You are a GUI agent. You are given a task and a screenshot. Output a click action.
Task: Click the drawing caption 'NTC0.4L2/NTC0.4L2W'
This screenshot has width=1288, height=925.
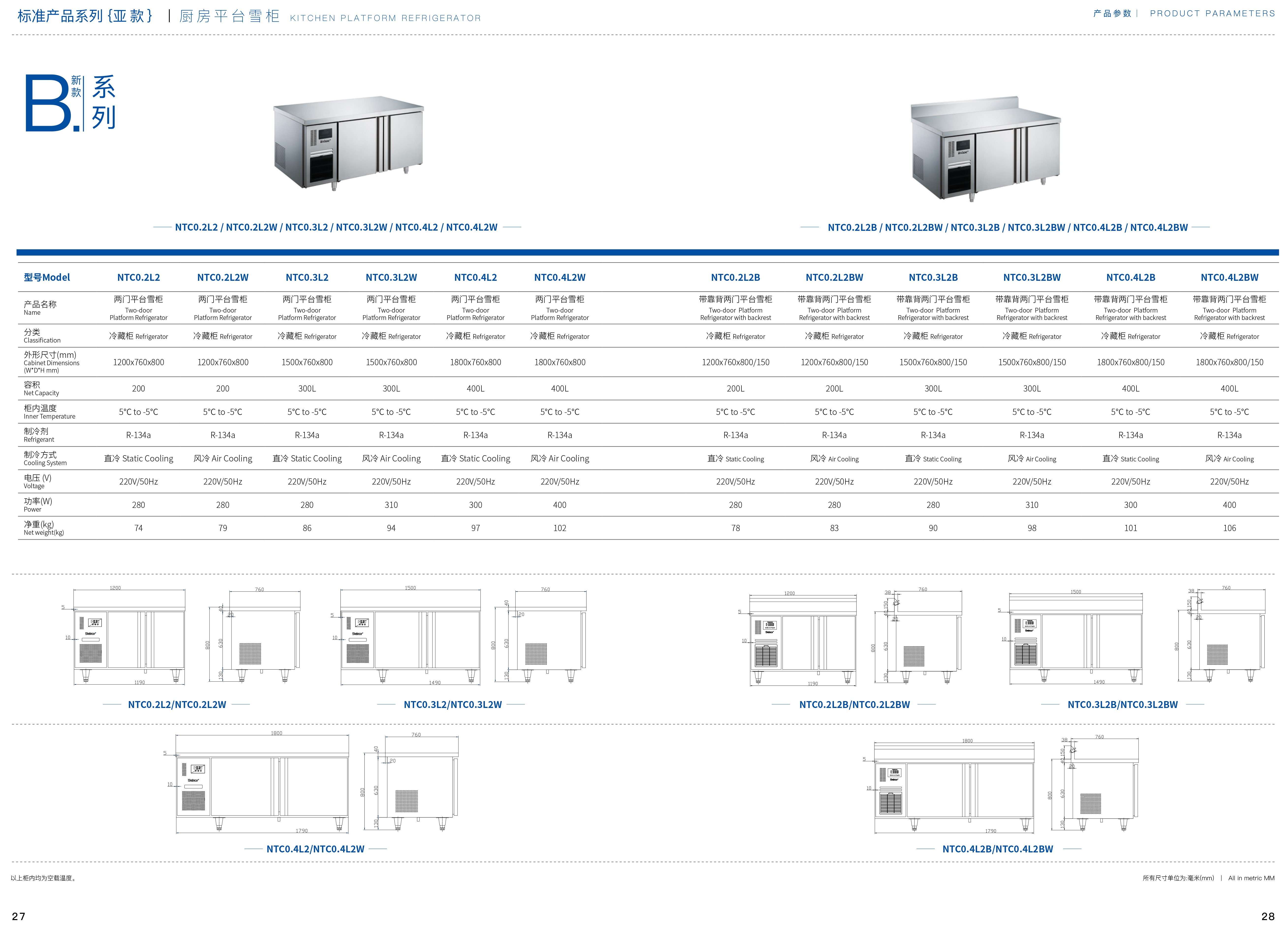pos(316,849)
